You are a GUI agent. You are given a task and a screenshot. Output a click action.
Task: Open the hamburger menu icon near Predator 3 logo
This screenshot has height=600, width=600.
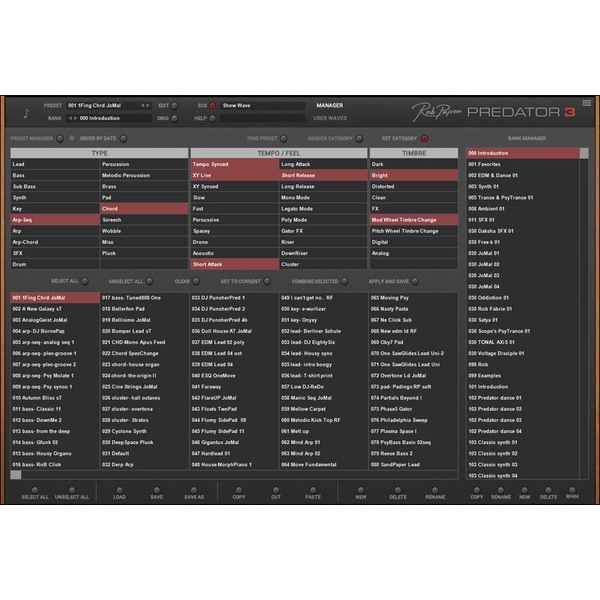coord(586,103)
